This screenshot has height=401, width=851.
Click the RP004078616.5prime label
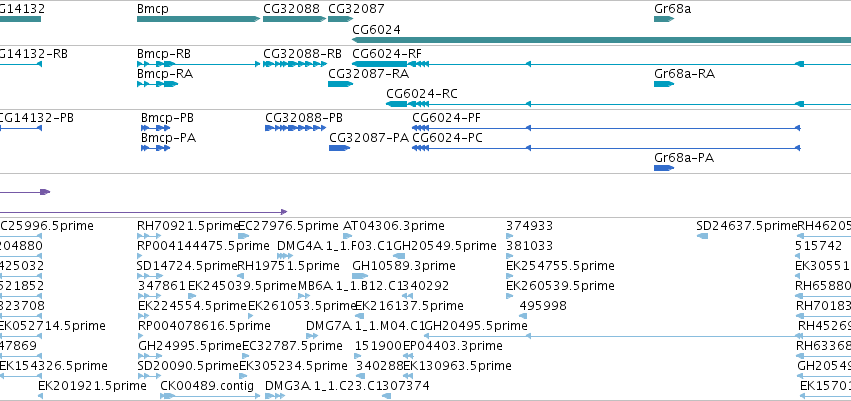point(204,326)
